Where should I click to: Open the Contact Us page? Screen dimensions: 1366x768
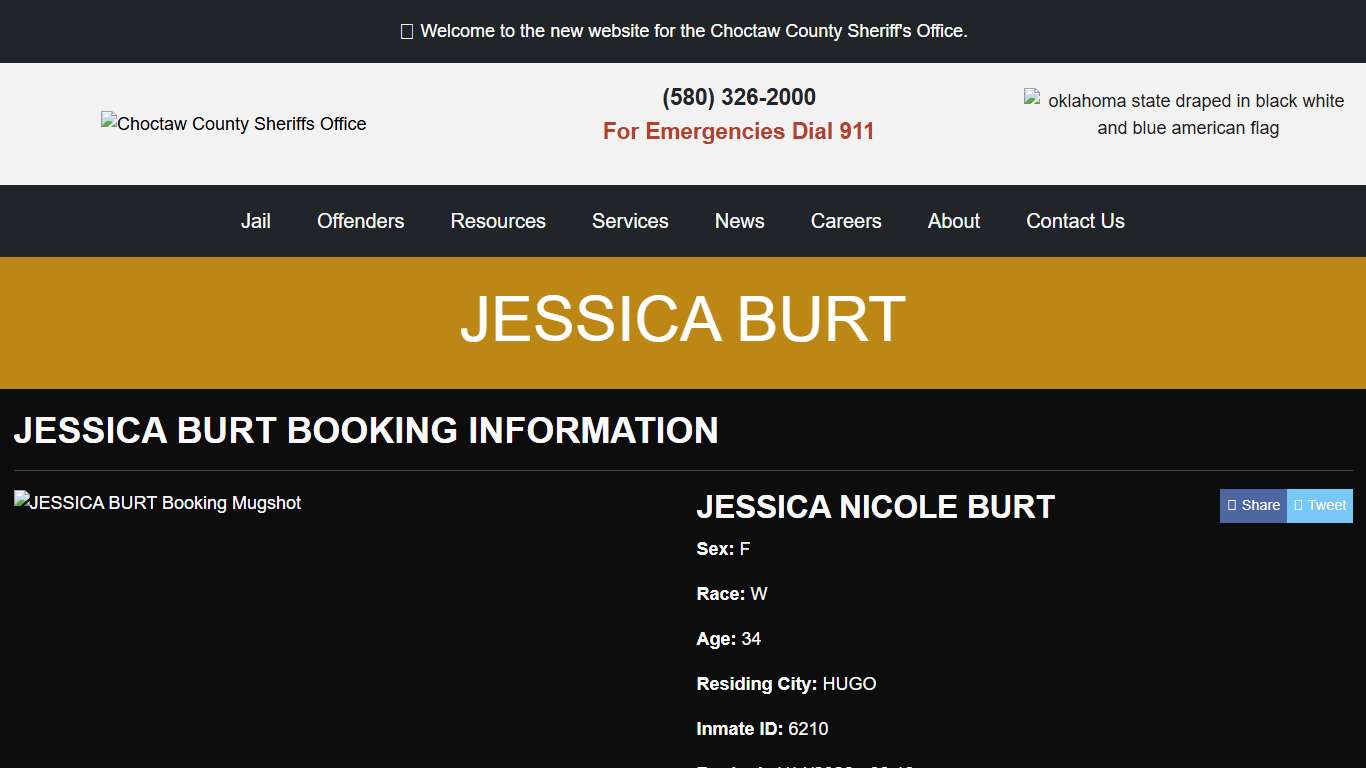(x=1075, y=221)
